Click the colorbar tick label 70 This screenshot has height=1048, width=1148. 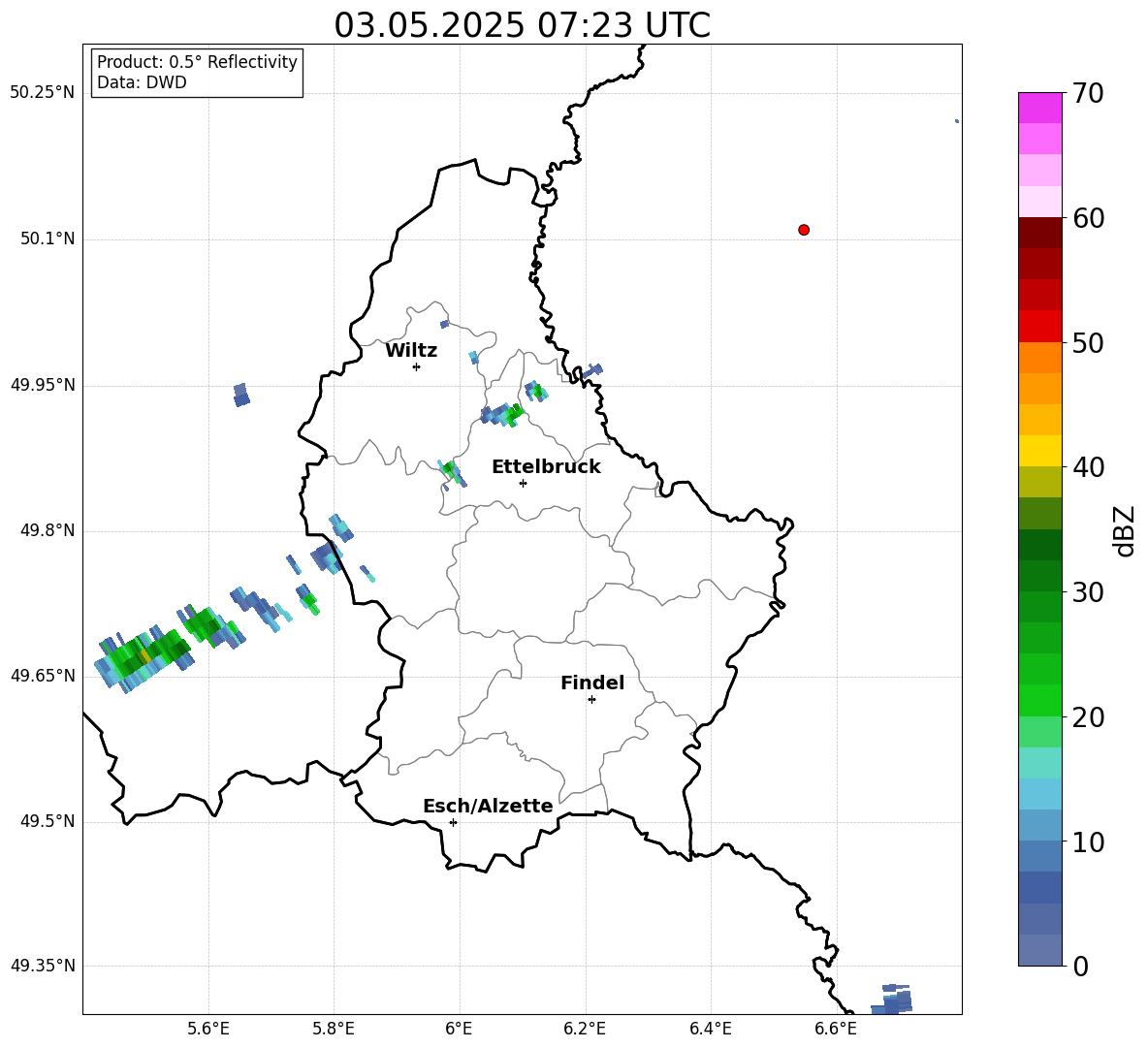point(1088,93)
